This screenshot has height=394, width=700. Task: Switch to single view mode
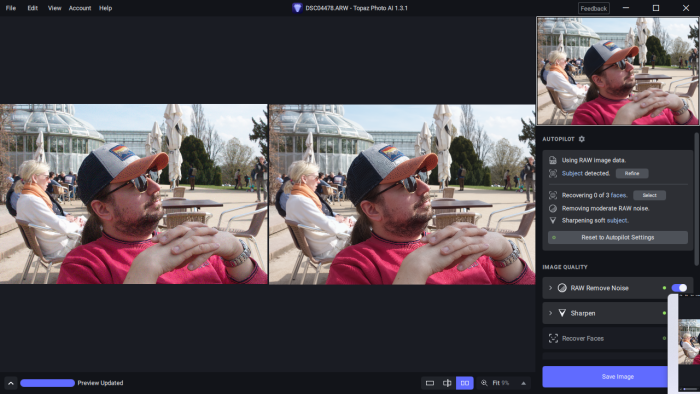click(430, 383)
